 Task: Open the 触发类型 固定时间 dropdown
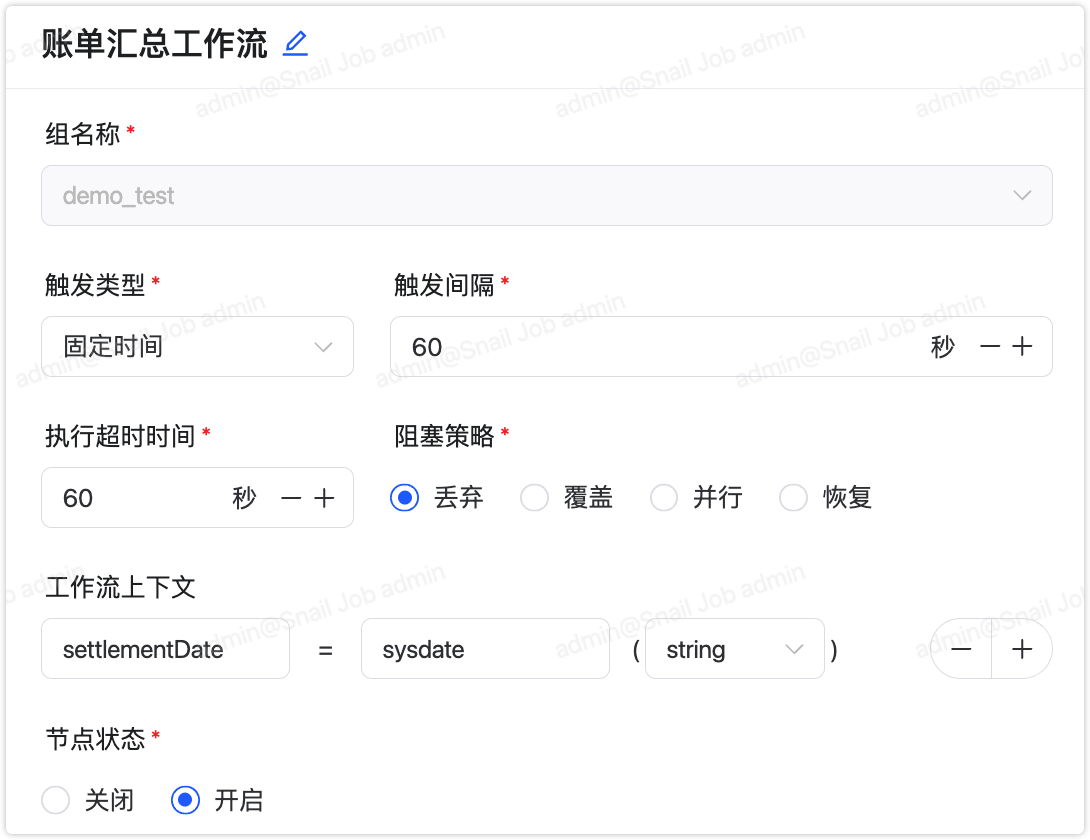coord(197,347)
